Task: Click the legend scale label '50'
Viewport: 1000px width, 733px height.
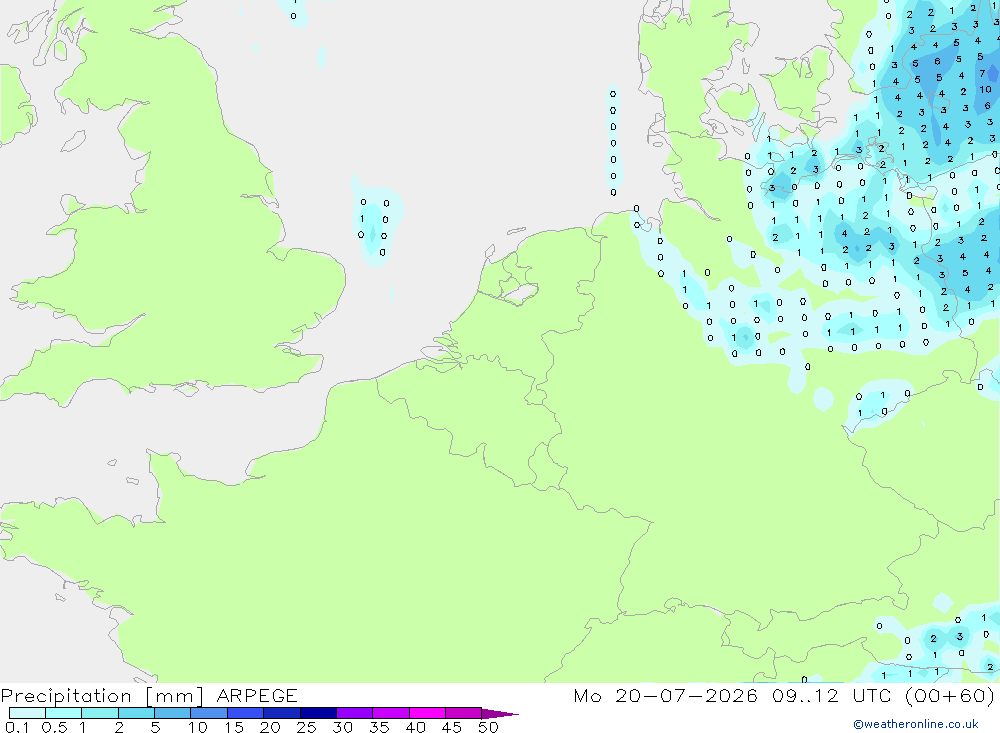Action: coord(488,727)
